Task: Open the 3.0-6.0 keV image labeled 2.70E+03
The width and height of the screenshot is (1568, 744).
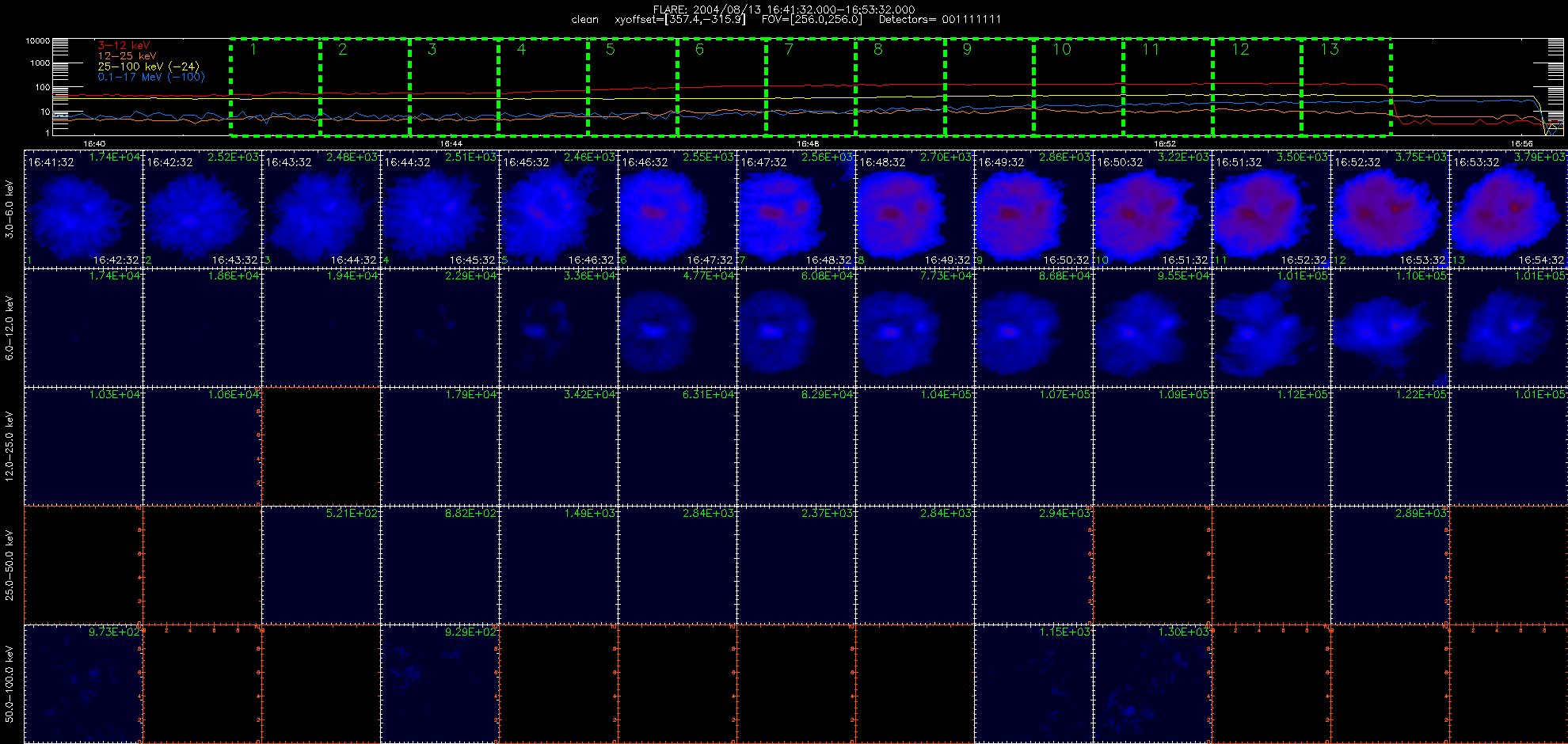Action: tap(915, 209)
